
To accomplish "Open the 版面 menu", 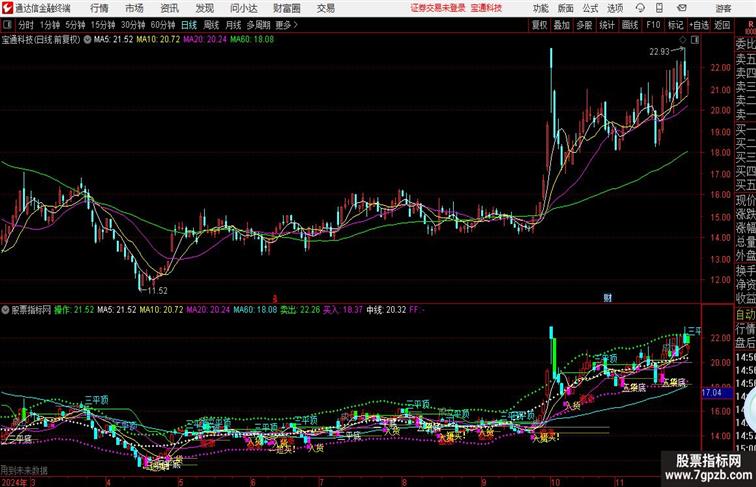I will [565, 8].
